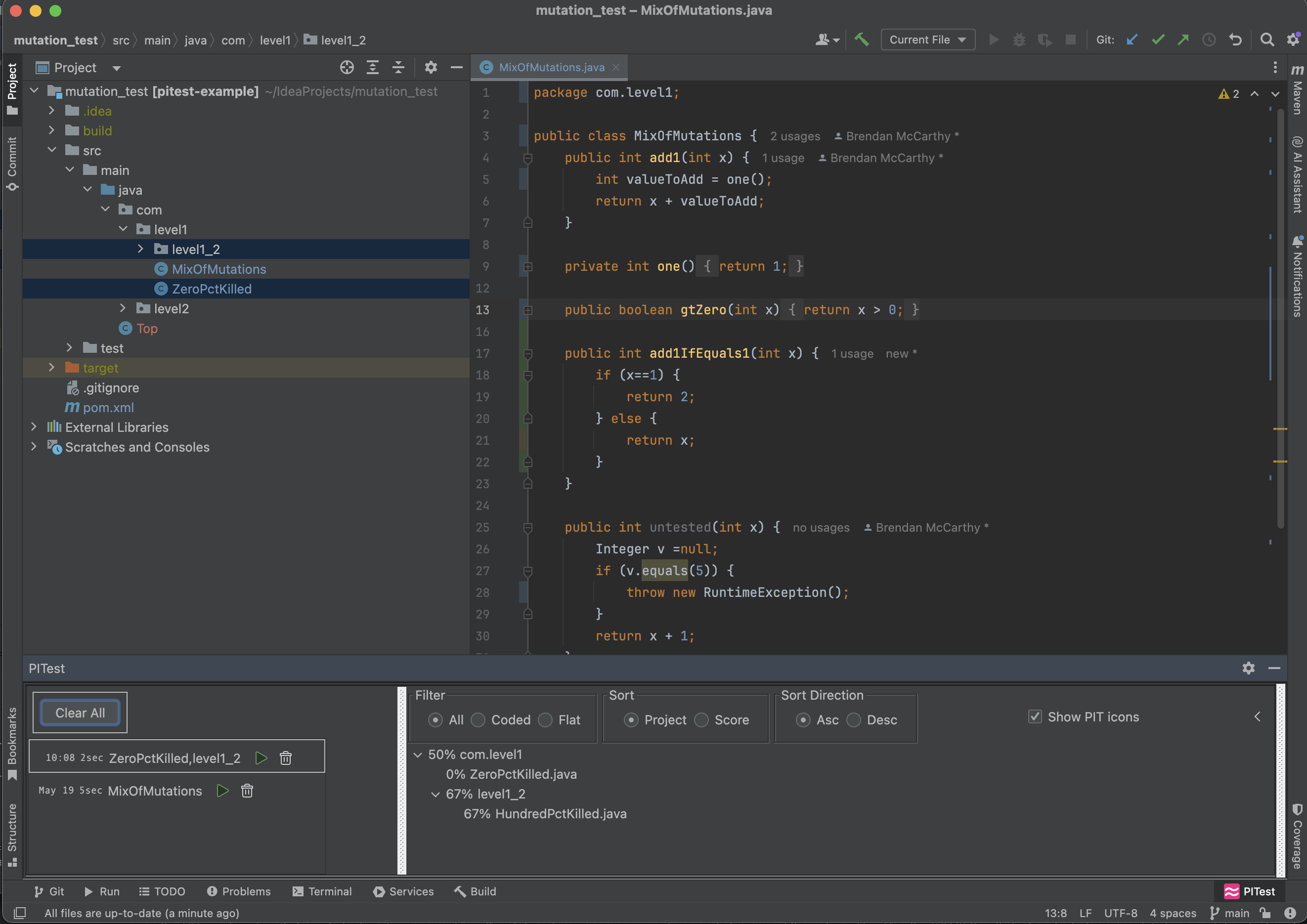The height and width of the screenshot is (924, 1307).
Task: Open the PITest tool window tab
Action: (1250, 891)
